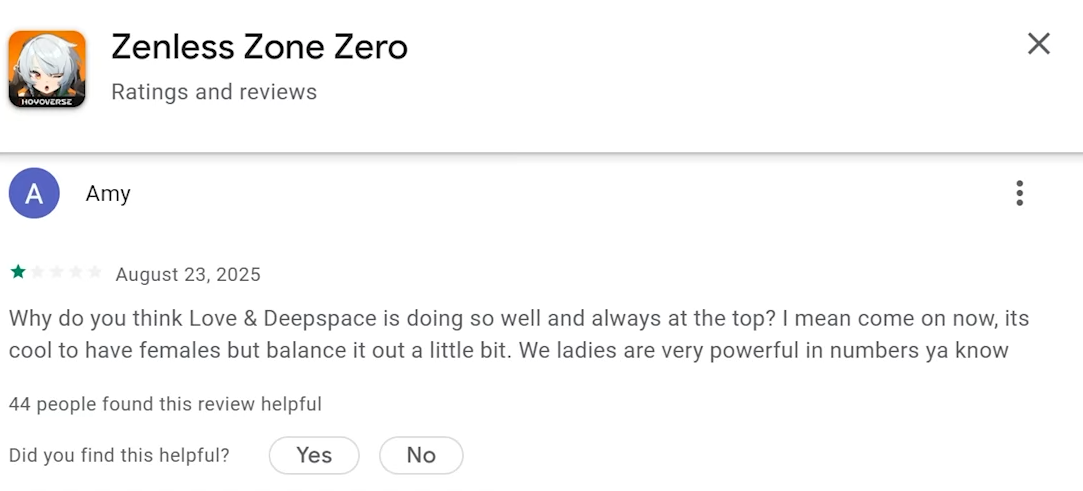Select the reviewer name Amy

click(x=108, y=194)
